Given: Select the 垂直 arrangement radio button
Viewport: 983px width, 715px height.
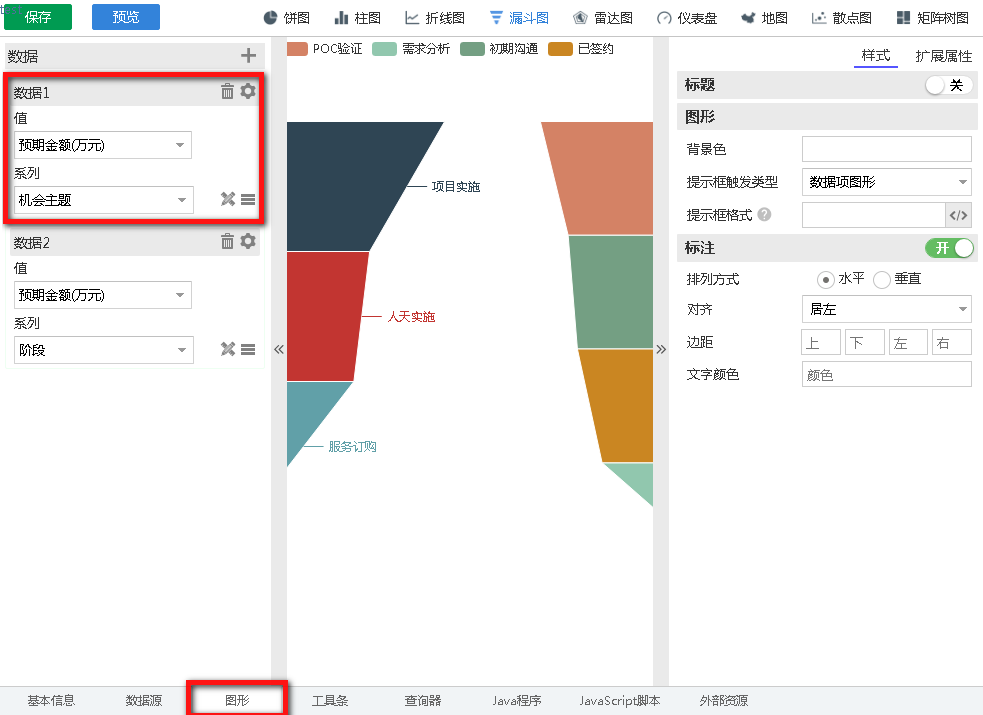Looking at the screenshot, I should pyautogui.click(x=881, y=279).
